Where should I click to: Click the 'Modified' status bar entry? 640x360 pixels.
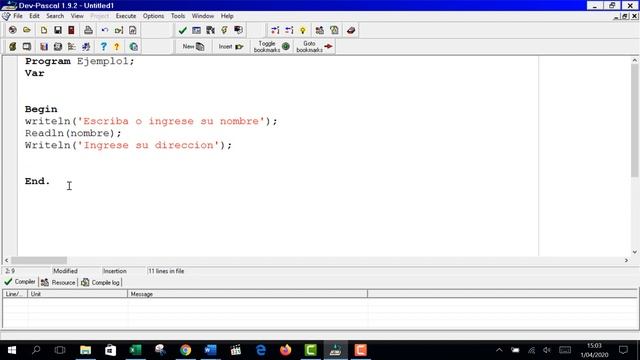tap(65, 271)
